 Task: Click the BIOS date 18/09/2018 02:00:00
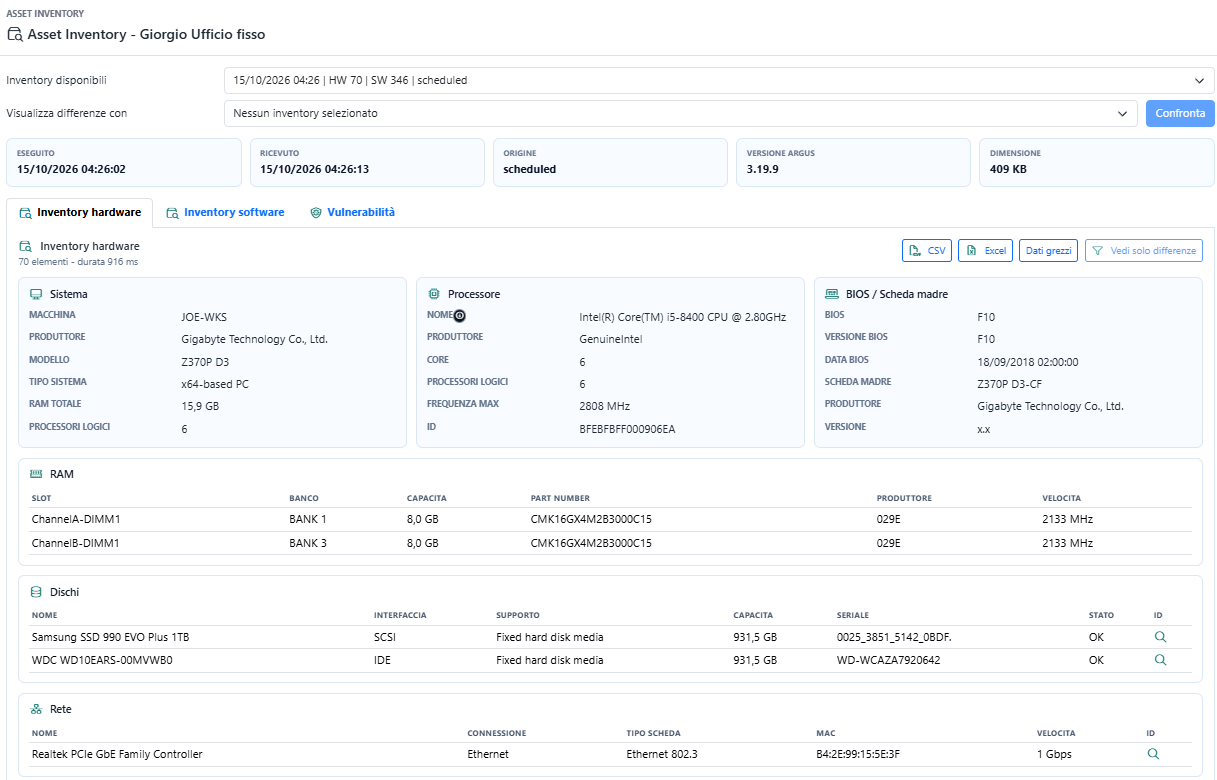click(x=1027, y=362)
